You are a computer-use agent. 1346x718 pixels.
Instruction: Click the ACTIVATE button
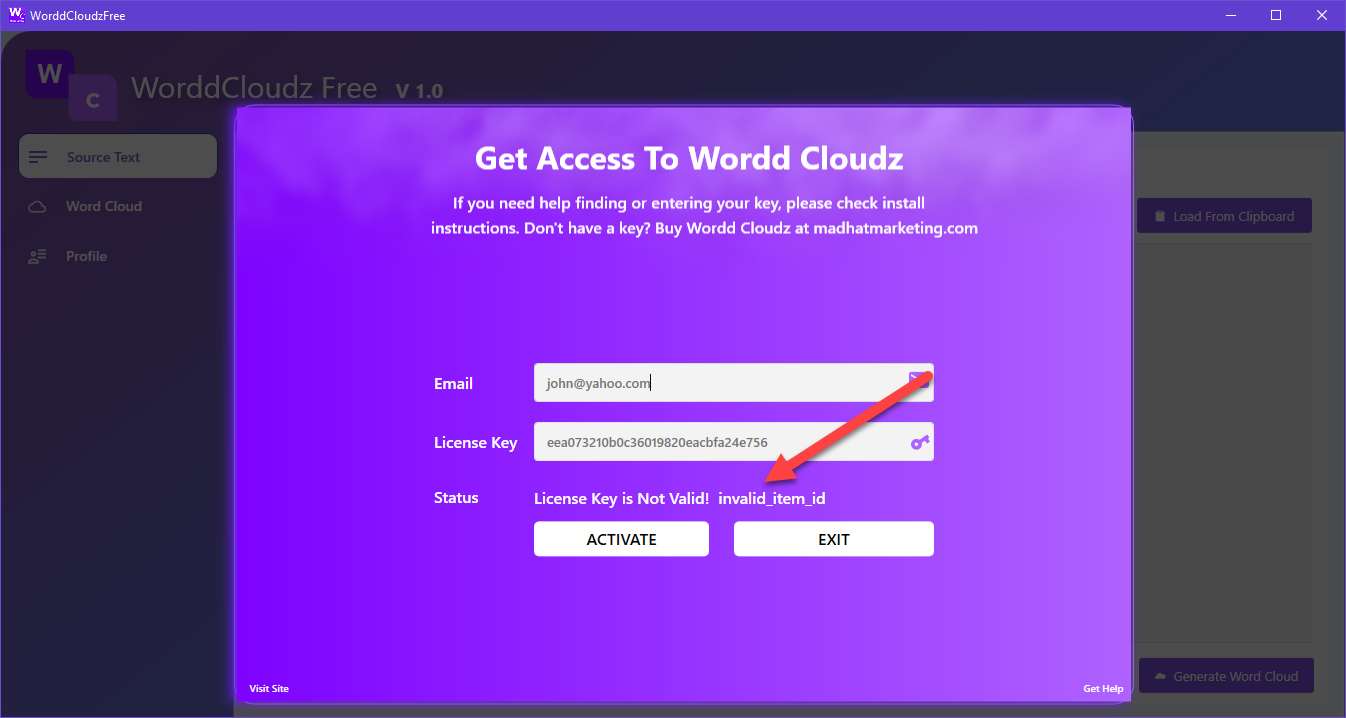[621, 539]
